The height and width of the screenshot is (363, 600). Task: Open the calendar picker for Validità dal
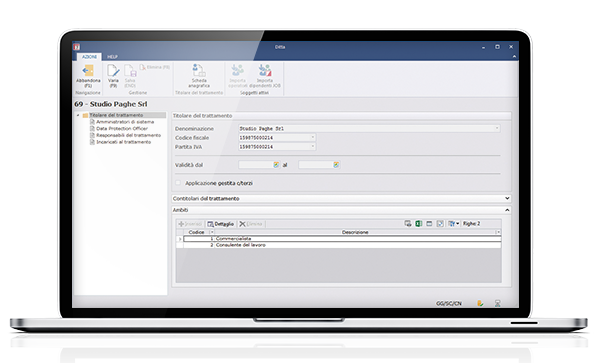click(276, 164)
